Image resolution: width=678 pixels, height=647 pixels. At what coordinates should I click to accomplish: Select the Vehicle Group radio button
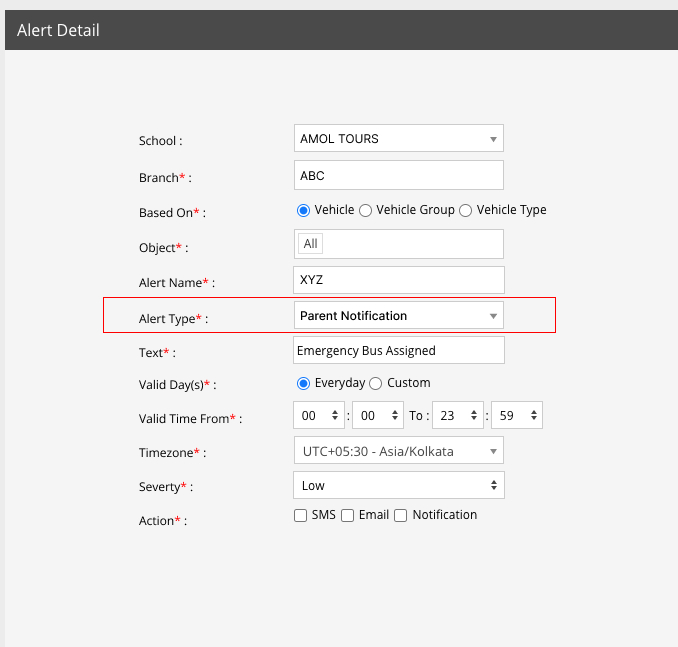pyautogui.click(x=366, y=210)
